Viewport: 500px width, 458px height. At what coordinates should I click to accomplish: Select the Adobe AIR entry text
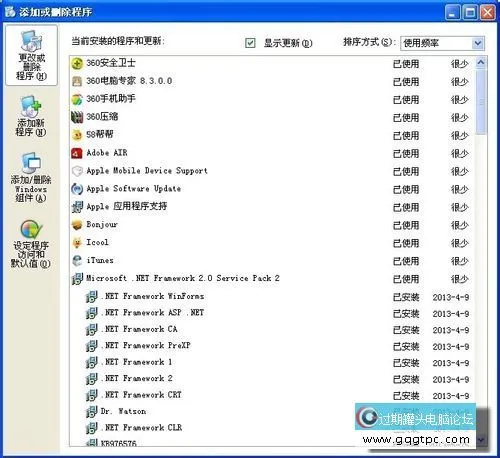pos(107,153)
